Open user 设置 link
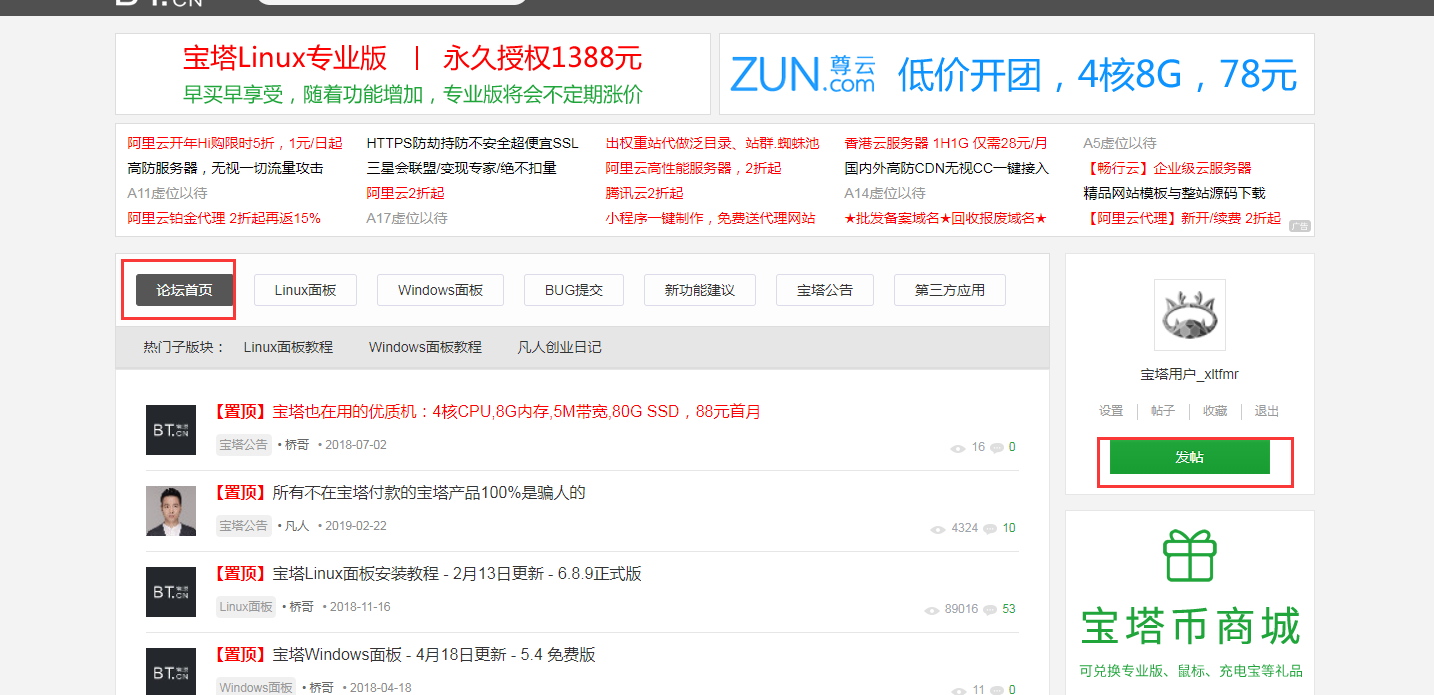This screenshot has width=1434, height=695. point(1111,411)
